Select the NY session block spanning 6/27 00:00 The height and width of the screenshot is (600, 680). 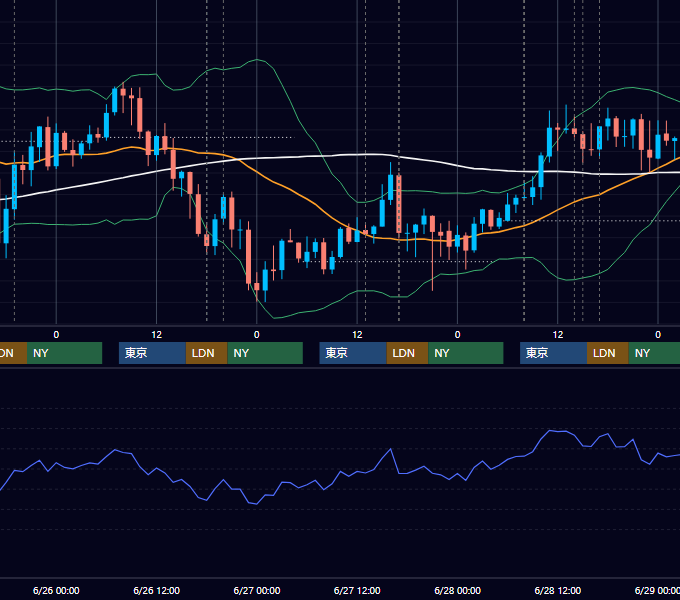click(x=265, y=353)
